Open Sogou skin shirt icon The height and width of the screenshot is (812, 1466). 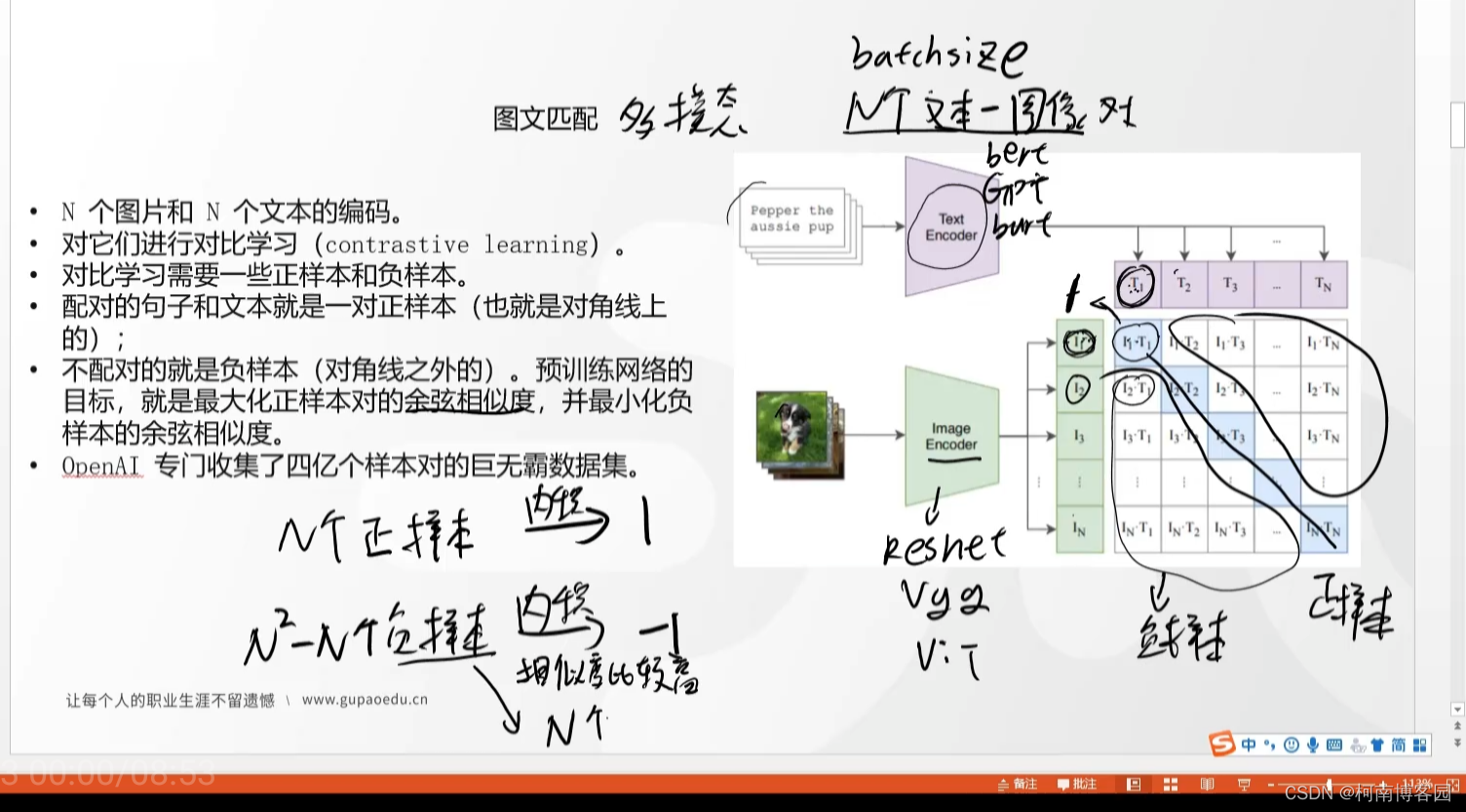point(1377,745)
